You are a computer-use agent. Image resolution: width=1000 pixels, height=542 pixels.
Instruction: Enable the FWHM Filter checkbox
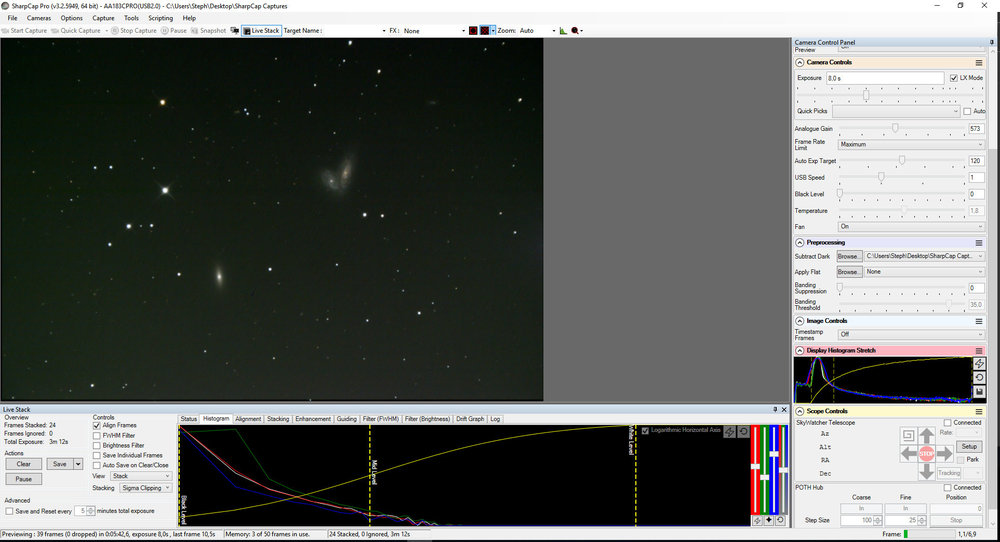pyautogui.click(x=97, y=436)
